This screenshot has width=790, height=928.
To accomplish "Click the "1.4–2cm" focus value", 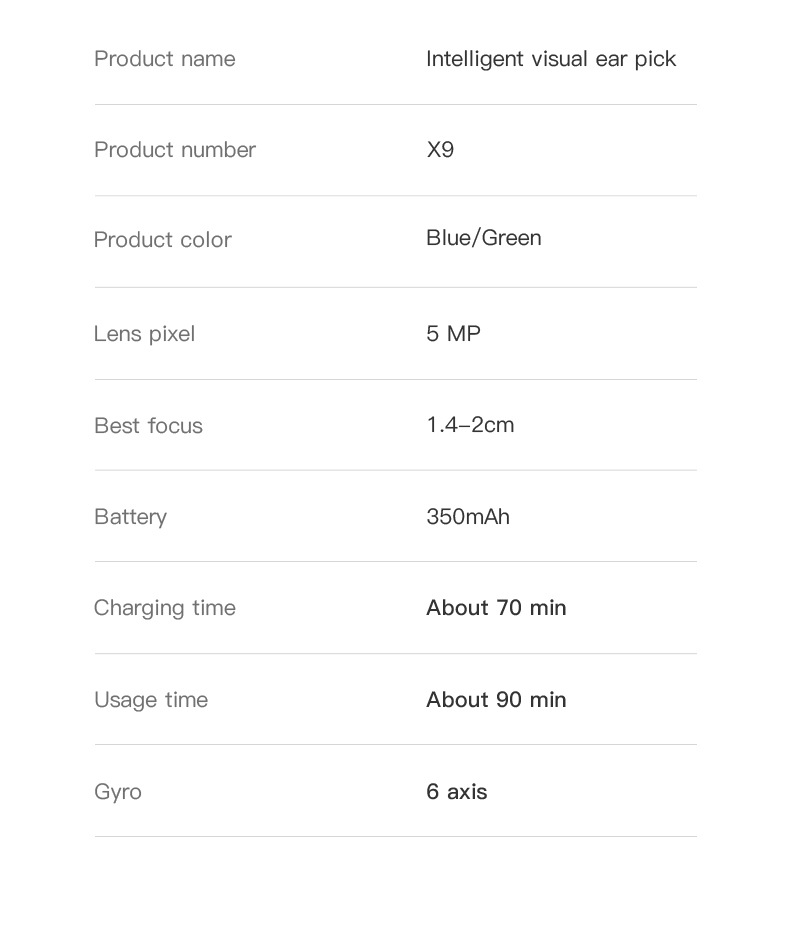I will tap(470, 425).
